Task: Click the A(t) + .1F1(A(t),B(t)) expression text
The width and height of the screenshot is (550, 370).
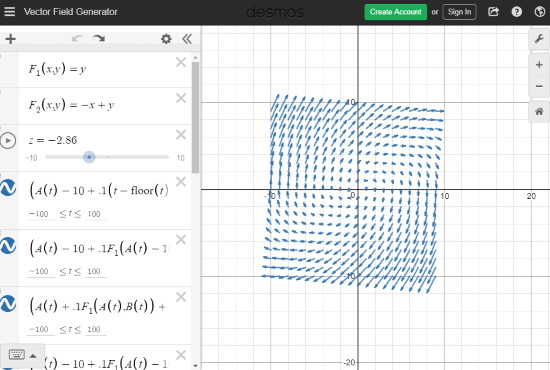Action: click(98, 307)
